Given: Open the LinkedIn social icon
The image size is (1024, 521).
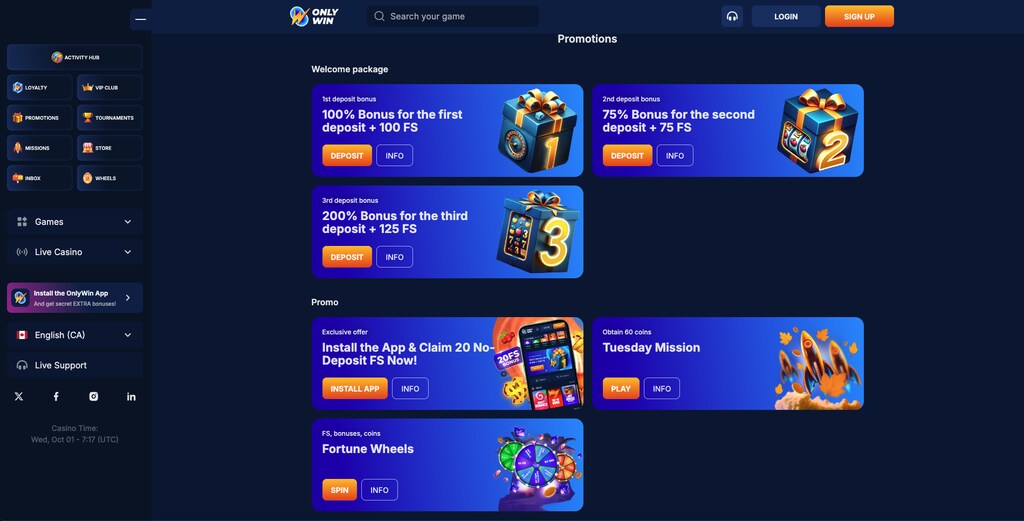Looking at the screenshot, I should pos(131,396).
